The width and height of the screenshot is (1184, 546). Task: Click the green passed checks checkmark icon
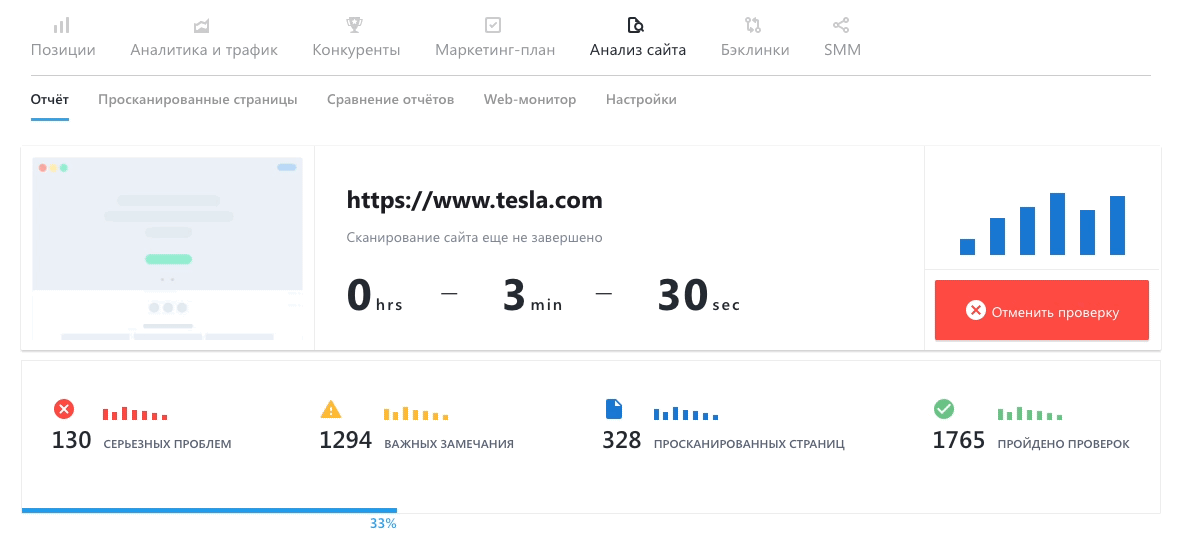coord(944,409)
